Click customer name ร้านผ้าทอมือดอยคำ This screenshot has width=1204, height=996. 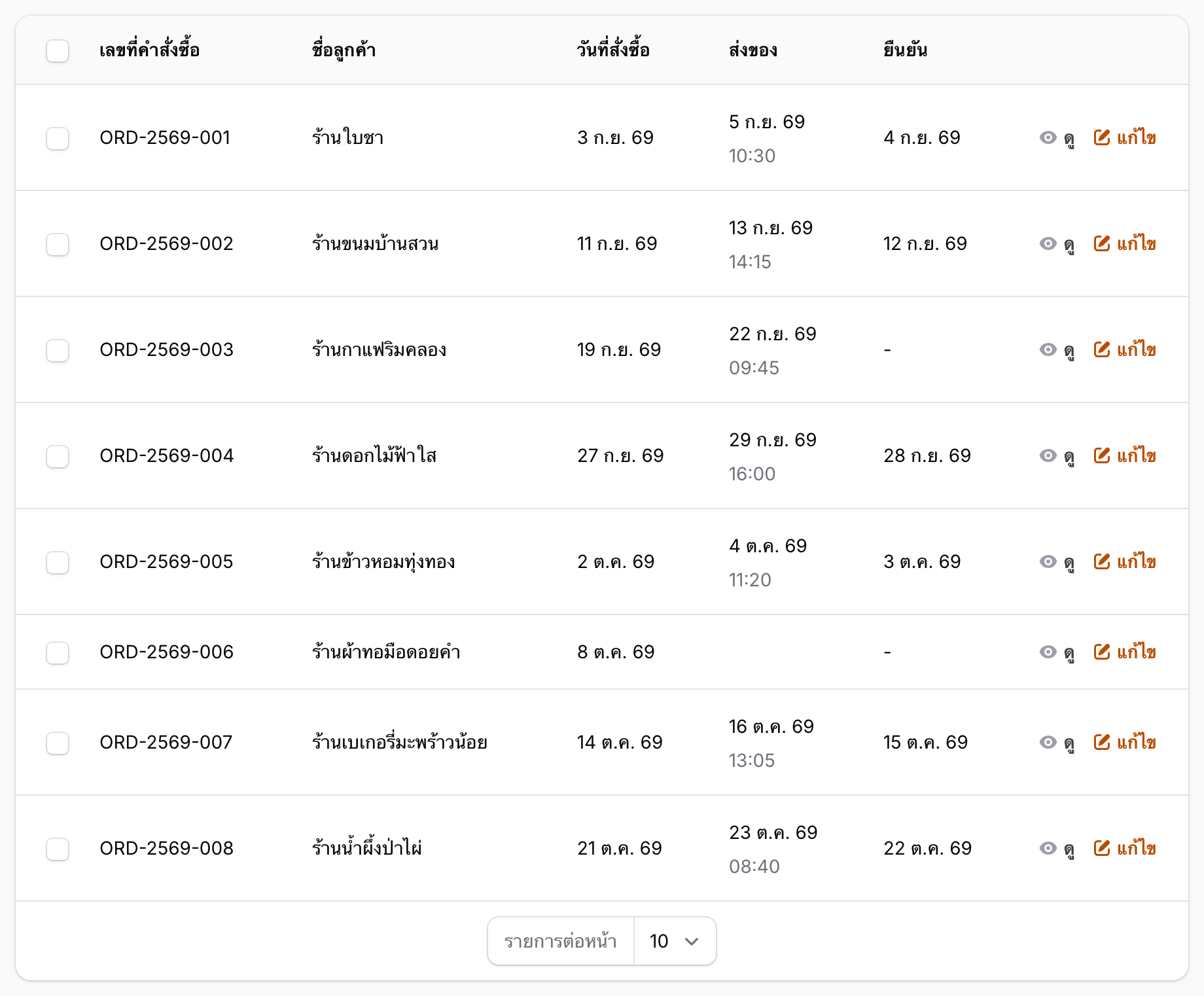pos(386,652)
